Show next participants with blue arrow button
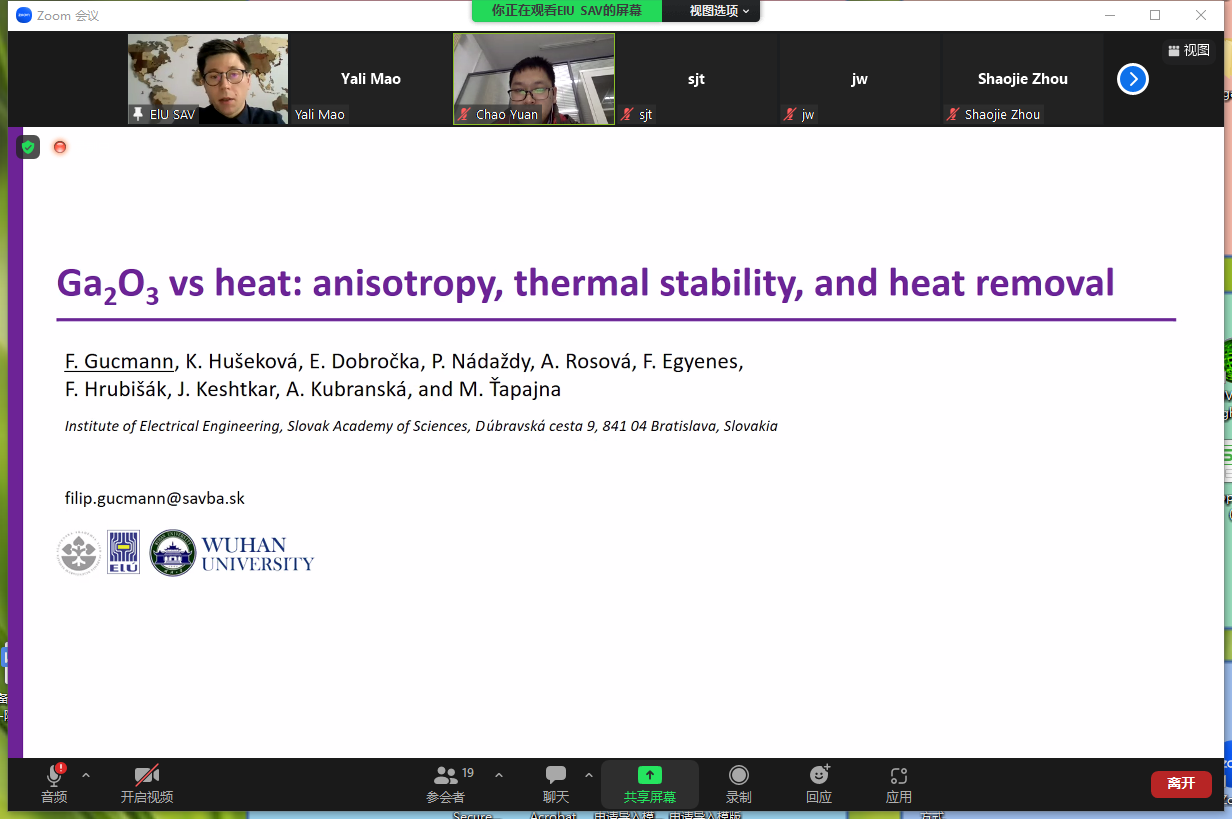1232x819 pixels. (1132, 79)
